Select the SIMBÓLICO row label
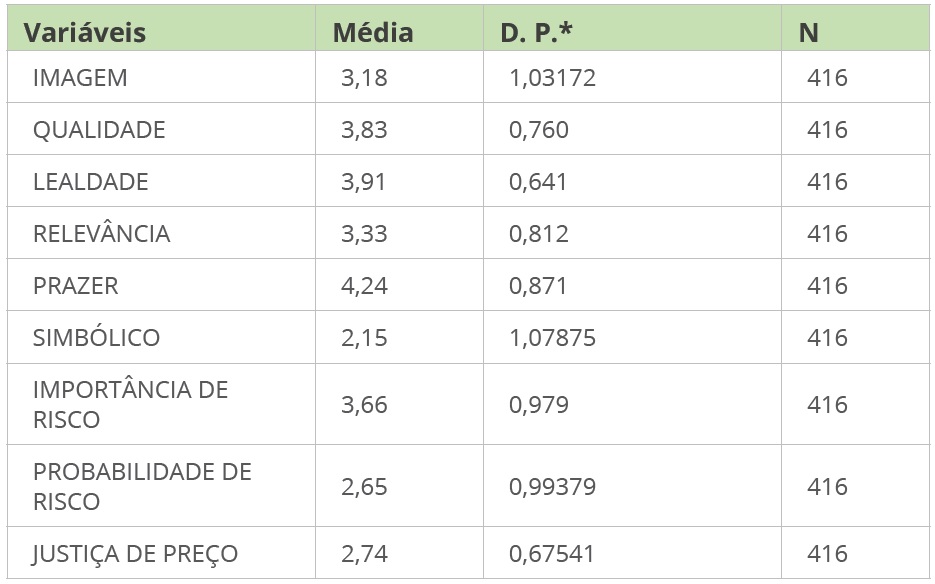935x584 pixels. (x=96, y=338)
